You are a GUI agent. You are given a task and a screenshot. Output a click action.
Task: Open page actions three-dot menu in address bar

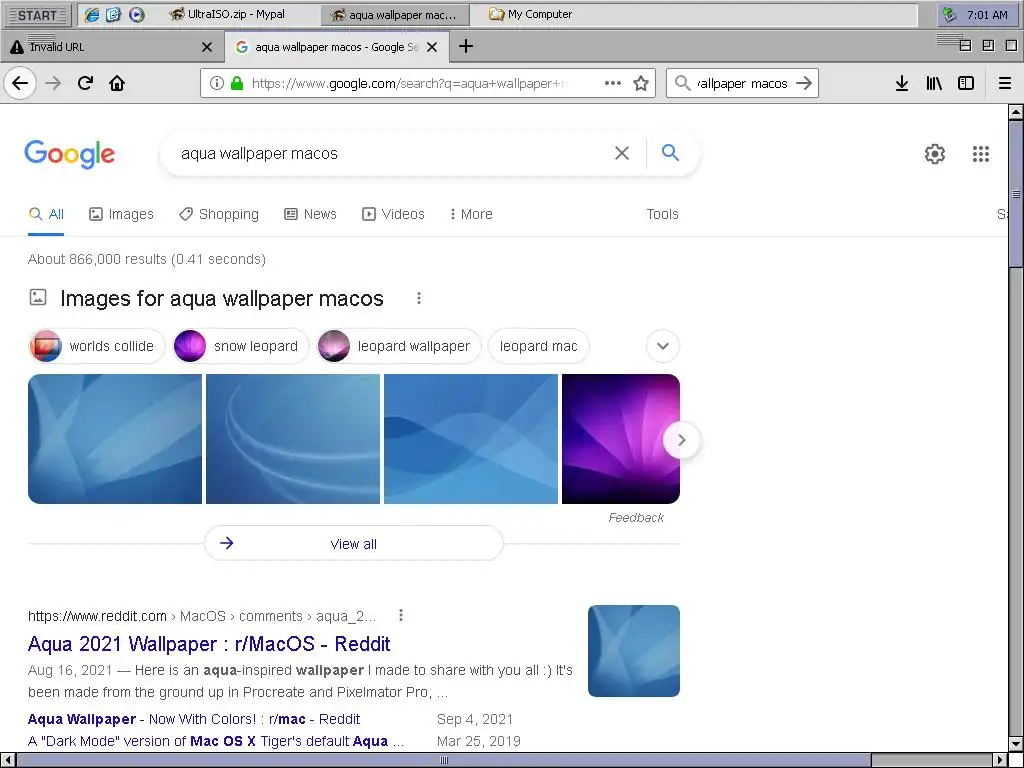tap(613, 83)
